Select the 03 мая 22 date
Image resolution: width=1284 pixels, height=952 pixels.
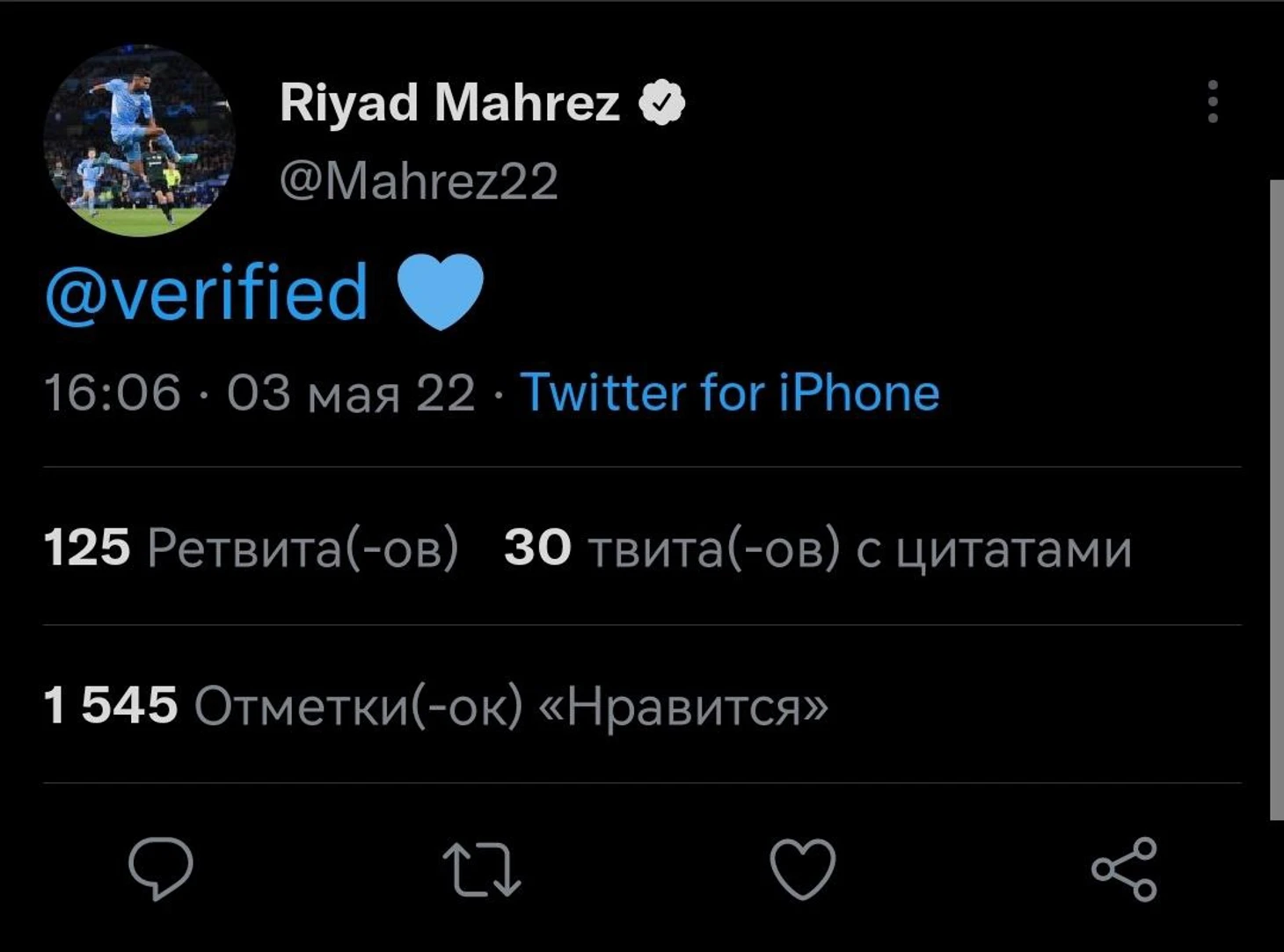(x=350, y=392)
